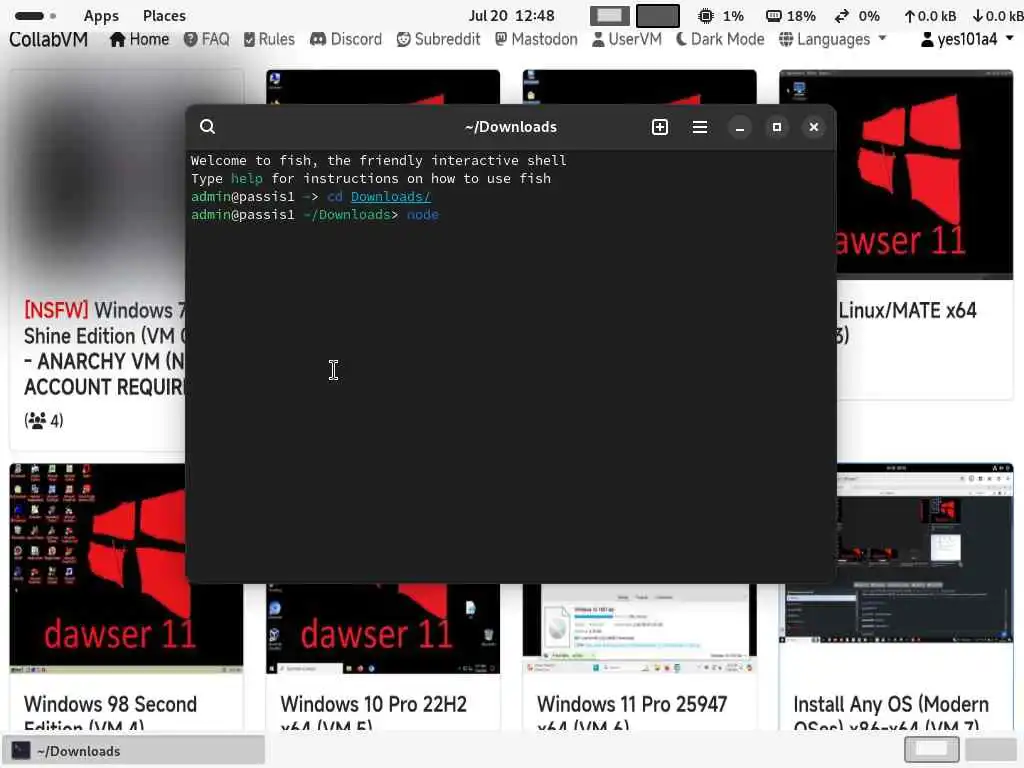The image size is (1024, 768).
Task: Click the Linux/MATE x64 title
Action: [x=907, y=311]
